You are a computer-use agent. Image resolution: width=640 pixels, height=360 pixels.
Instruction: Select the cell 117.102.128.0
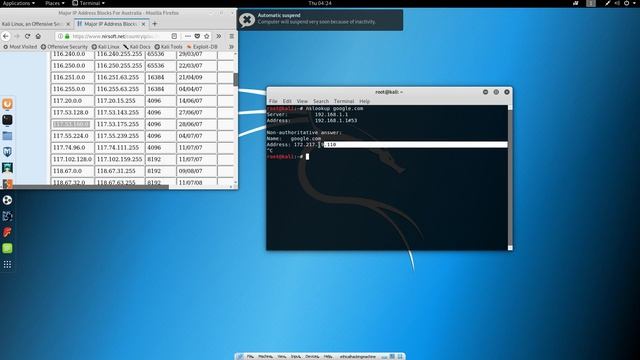click(x=72, y=159)
